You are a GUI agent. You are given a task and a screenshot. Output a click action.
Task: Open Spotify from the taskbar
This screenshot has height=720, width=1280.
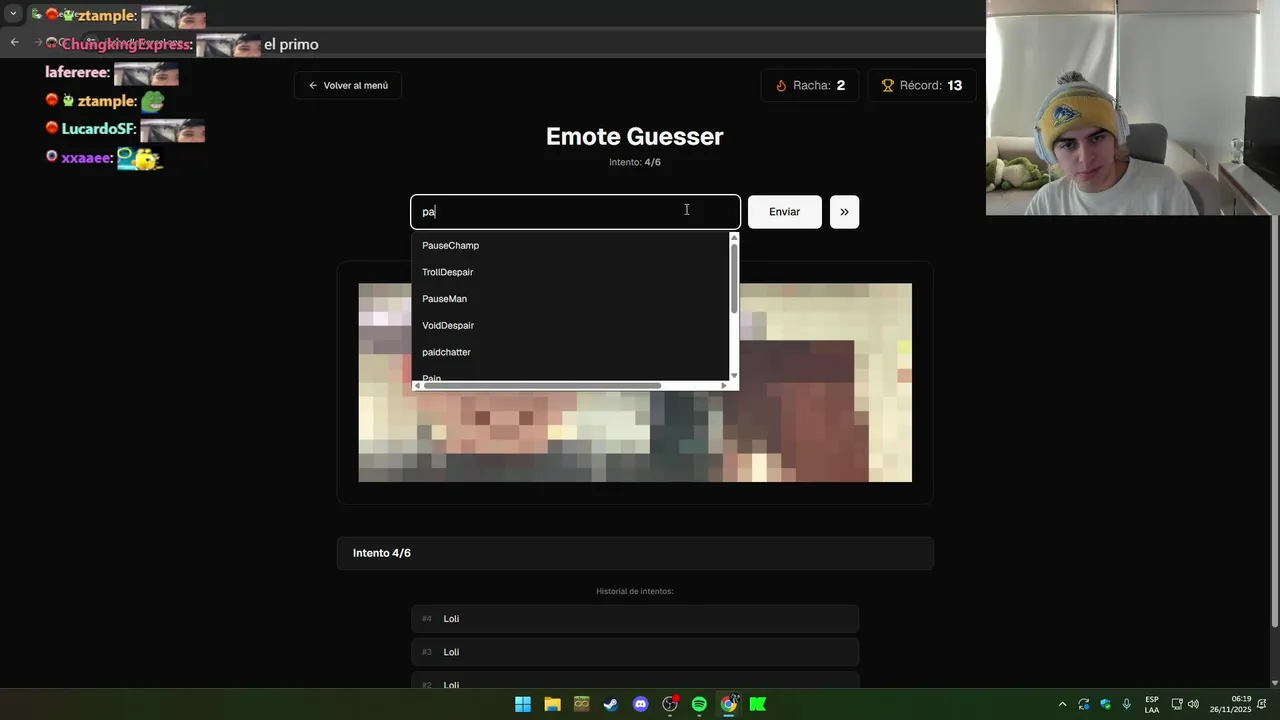tap(699, 704)
